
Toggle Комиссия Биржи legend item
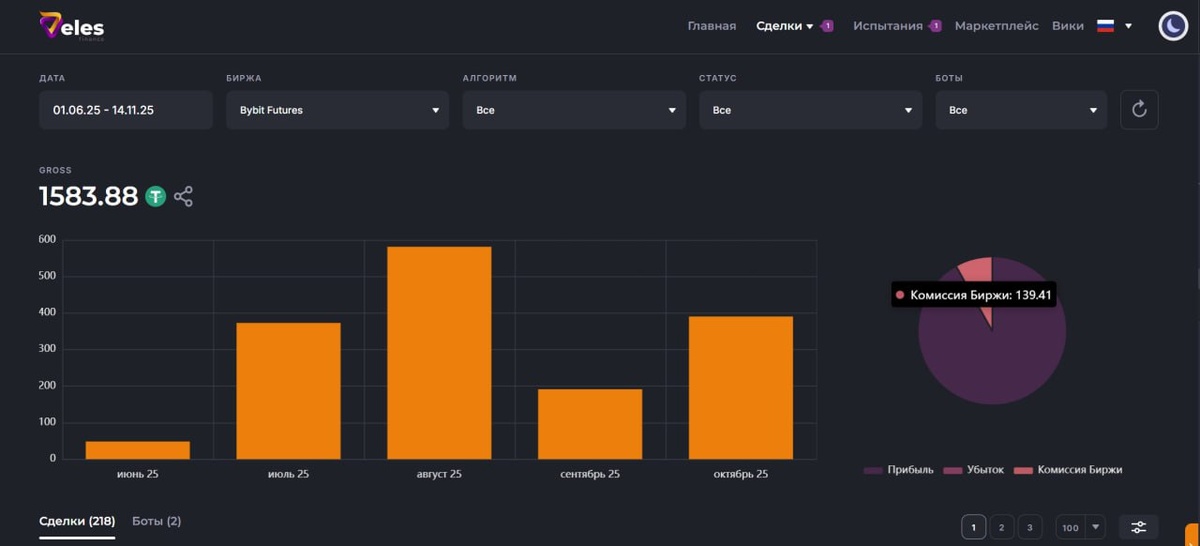pos(1069,470)
